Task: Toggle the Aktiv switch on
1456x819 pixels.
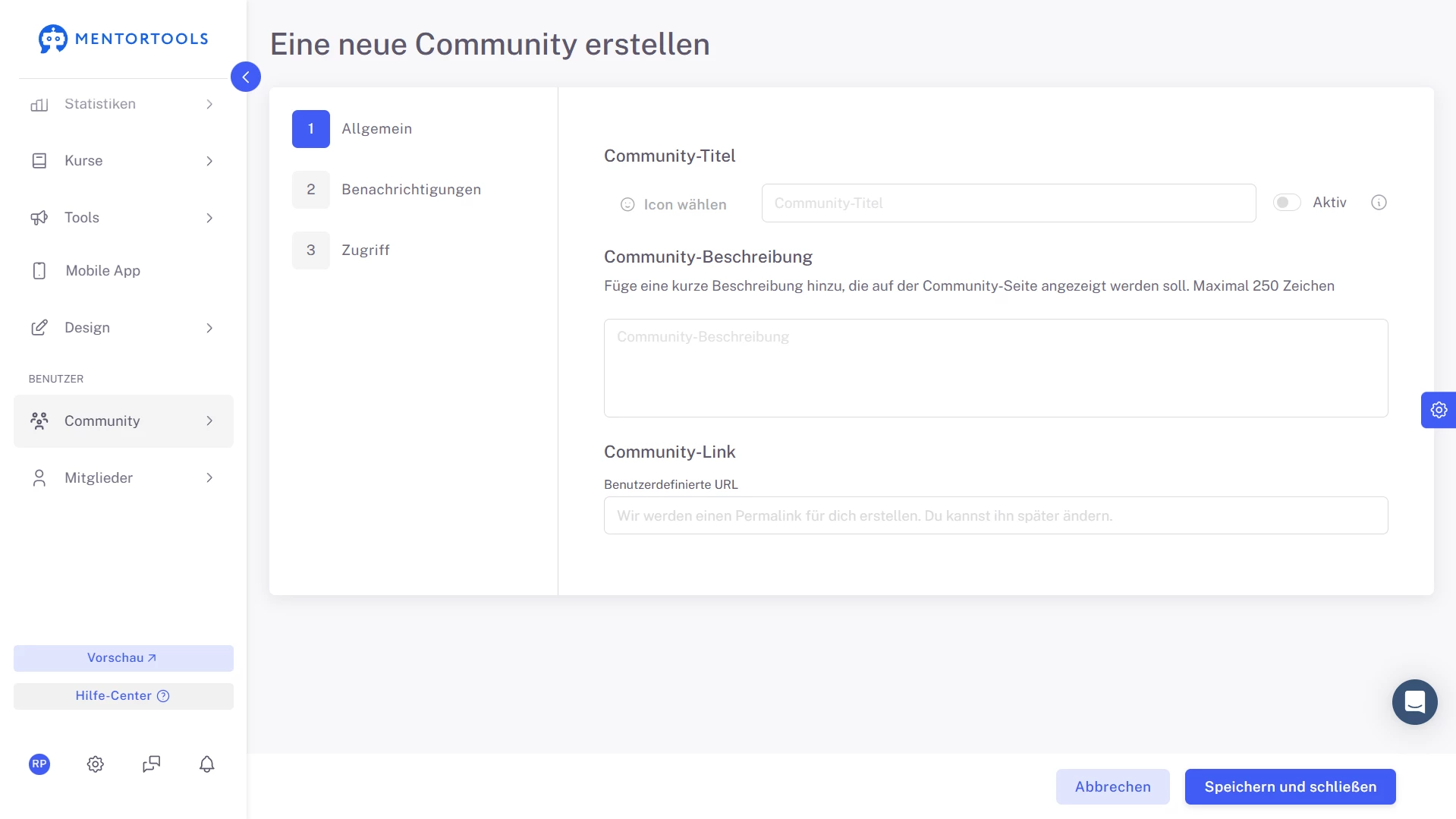Action: click(x=1287, y=203)
